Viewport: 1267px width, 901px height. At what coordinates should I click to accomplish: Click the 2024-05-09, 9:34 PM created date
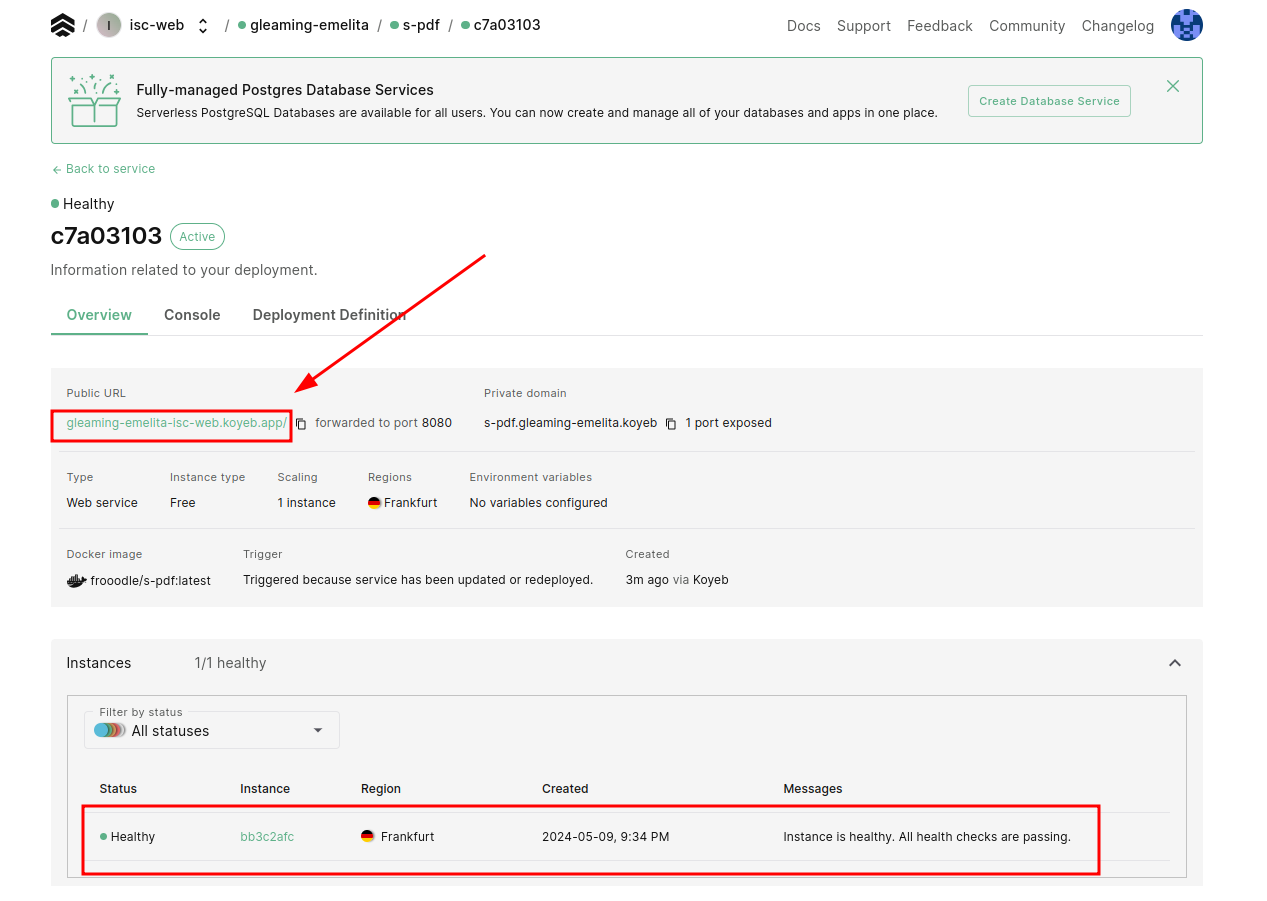[606, 837]
